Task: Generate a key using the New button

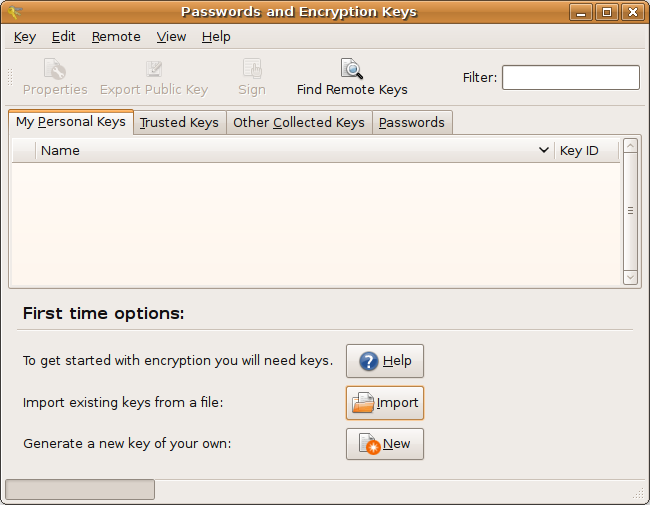Action: click(385, 444)
